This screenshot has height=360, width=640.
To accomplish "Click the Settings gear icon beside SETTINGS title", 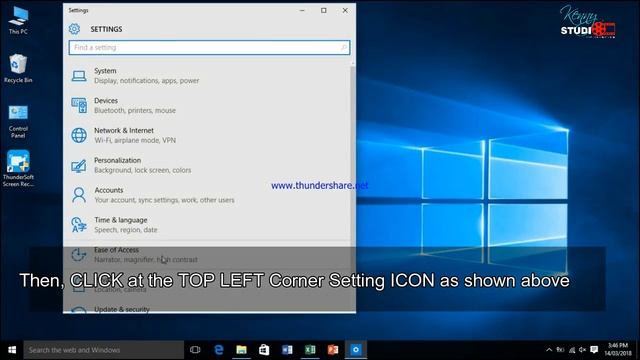I will point(74,29).
